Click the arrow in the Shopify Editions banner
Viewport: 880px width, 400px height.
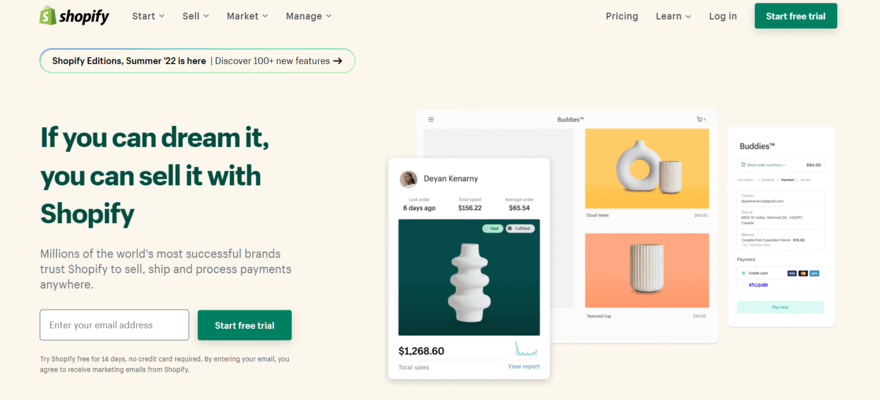click(337, 61)
